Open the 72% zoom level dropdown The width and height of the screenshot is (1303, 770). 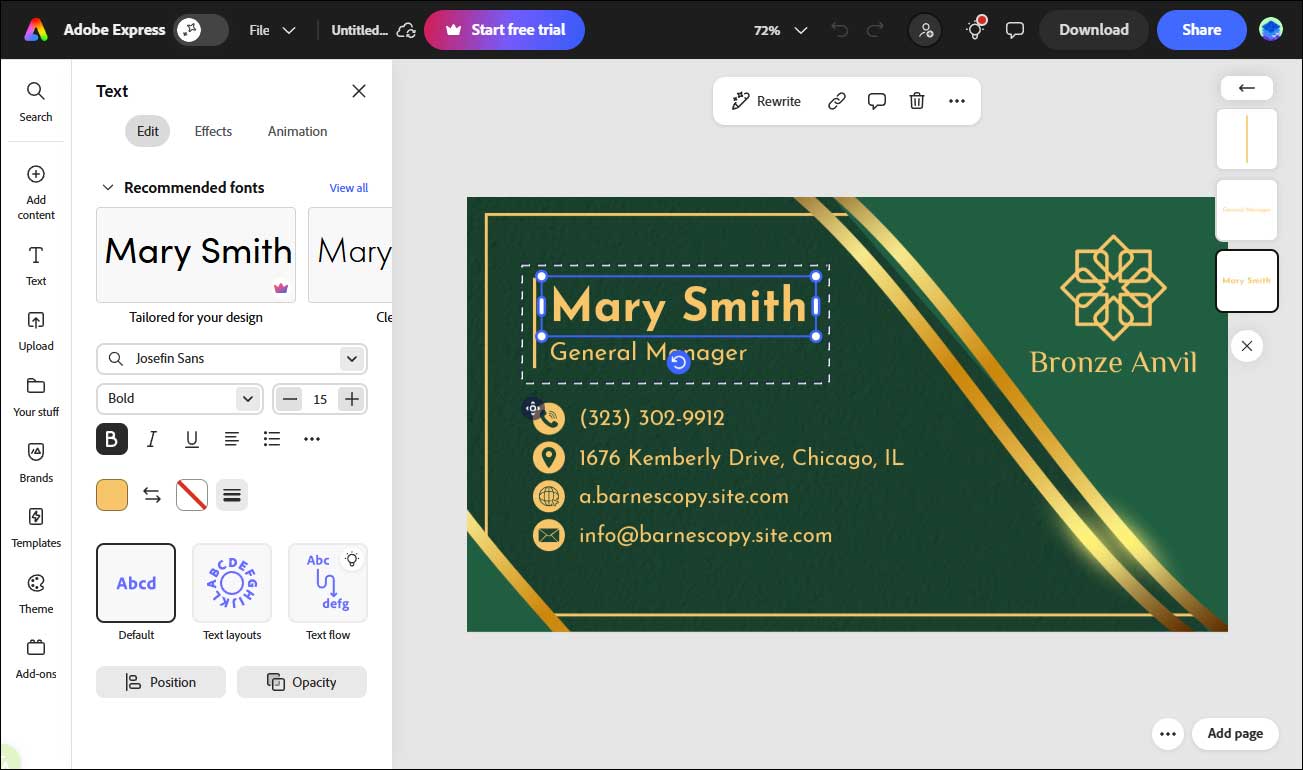[779, 30]
